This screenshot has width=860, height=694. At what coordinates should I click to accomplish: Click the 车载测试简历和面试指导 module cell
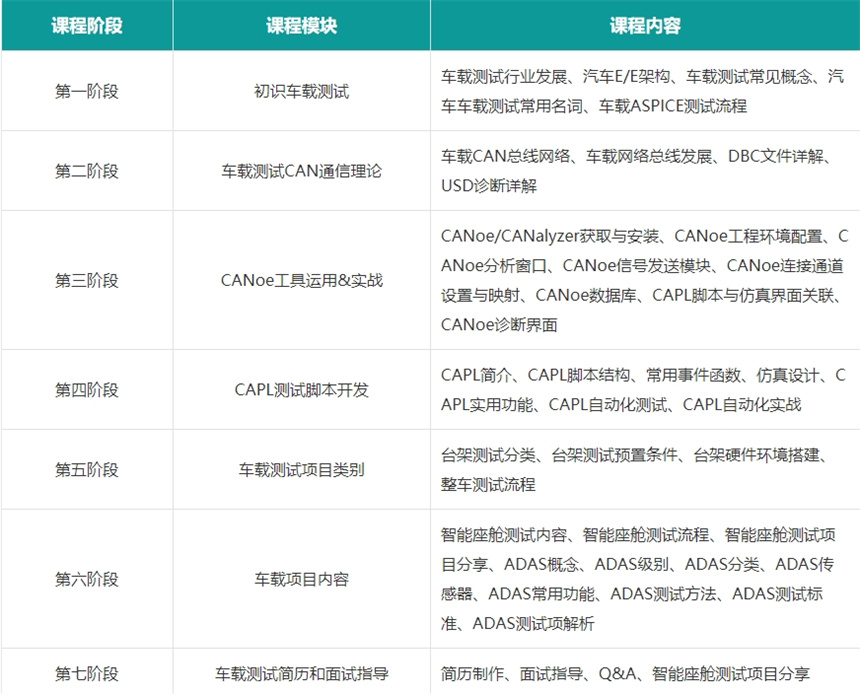[301, 673]
